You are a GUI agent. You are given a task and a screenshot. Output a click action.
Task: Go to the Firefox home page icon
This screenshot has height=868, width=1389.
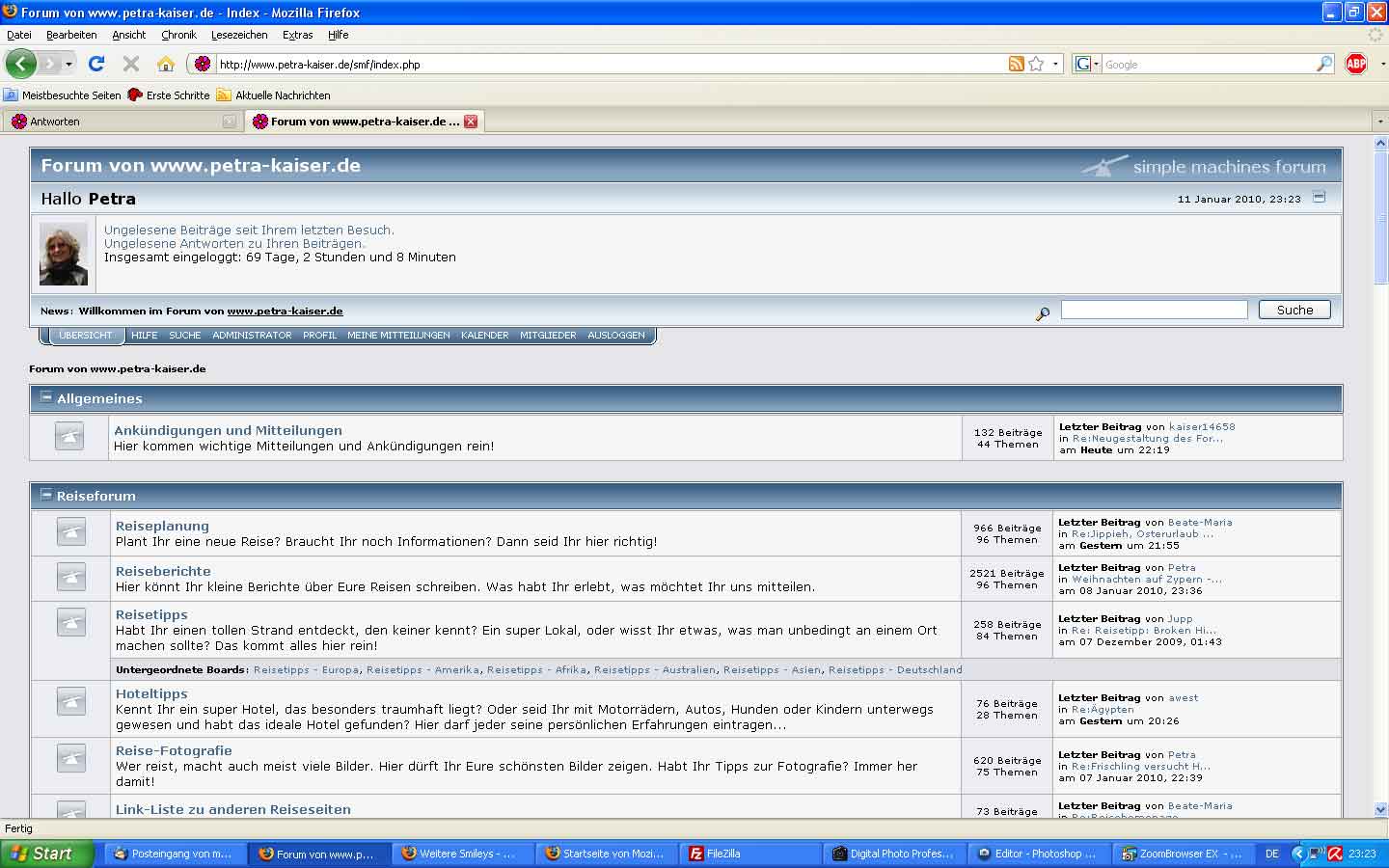(x=166, y=64)
